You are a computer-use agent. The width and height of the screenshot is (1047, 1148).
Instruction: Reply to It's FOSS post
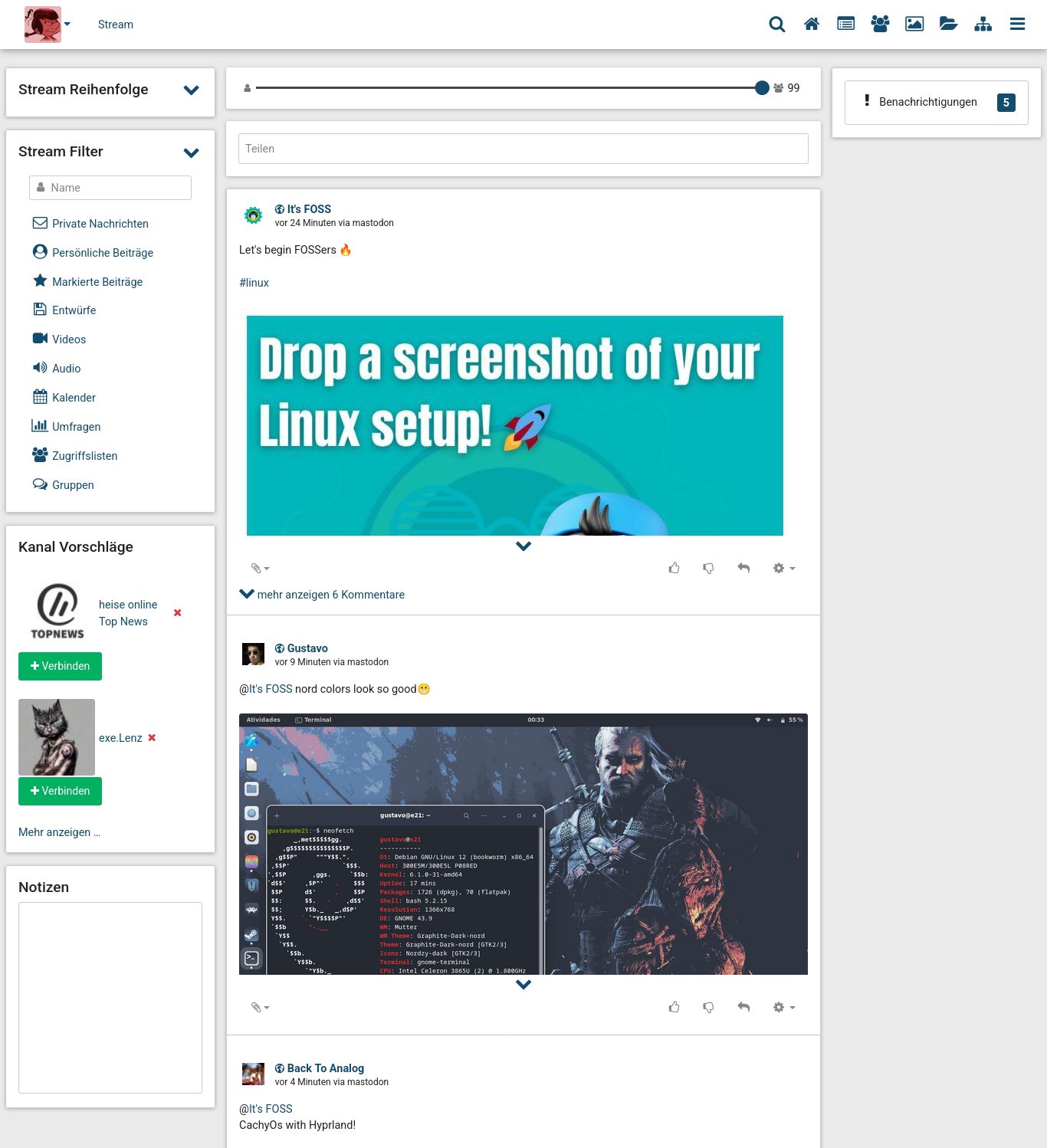743,568
